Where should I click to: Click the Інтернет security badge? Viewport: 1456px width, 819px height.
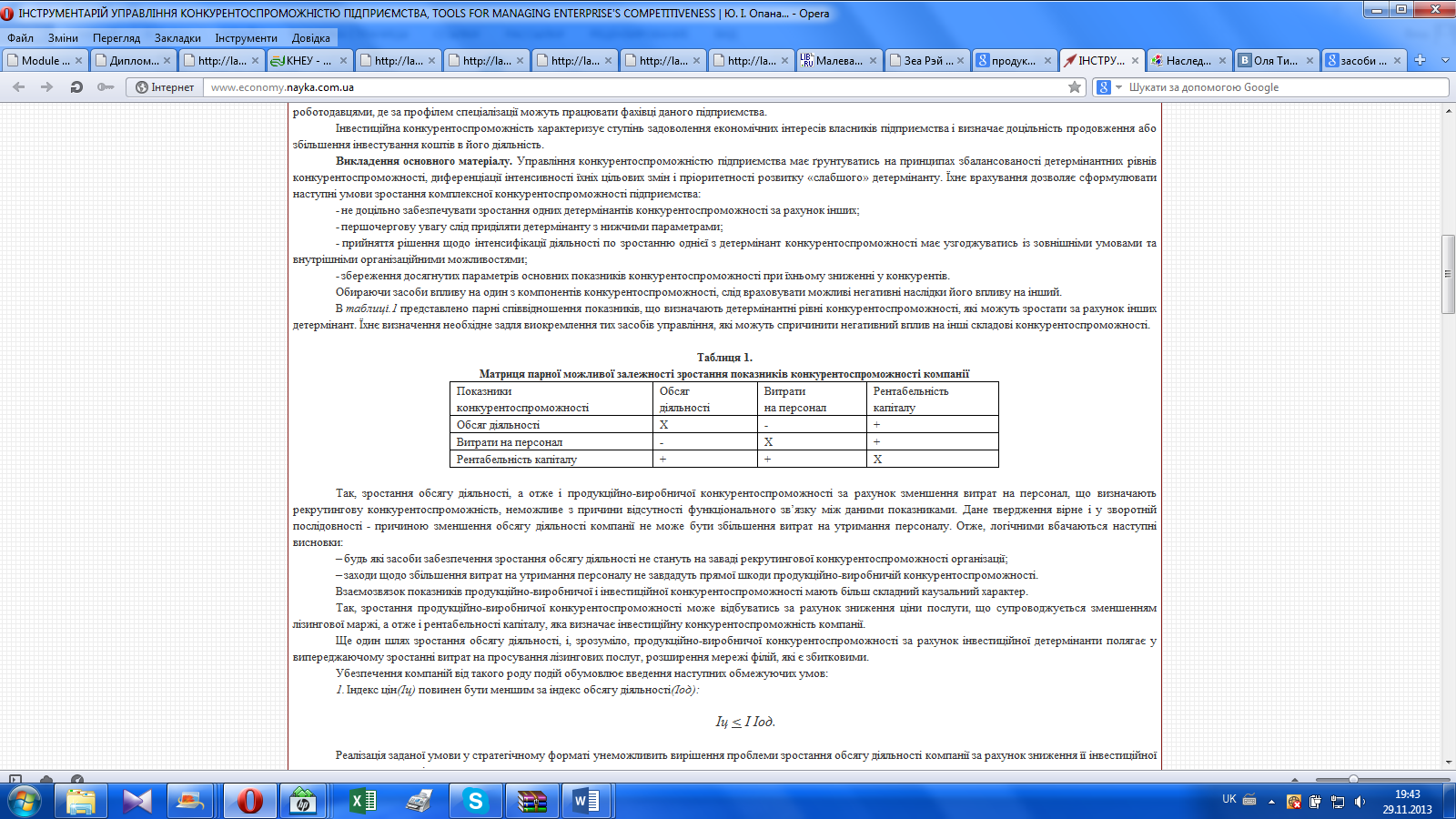pyautogui.click(x=165, y=87)
